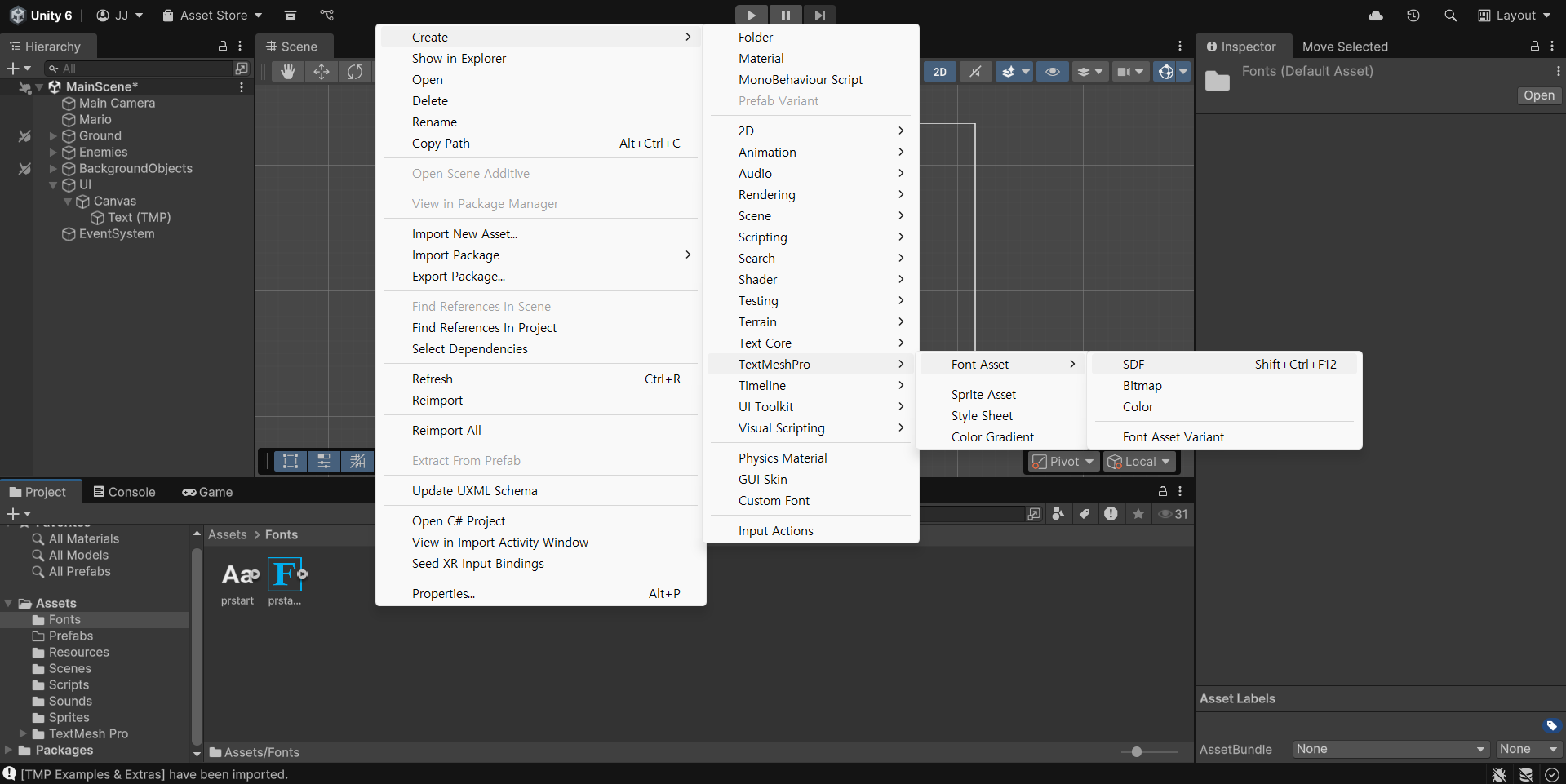Screen dimensions: 1566x784
Task: Click the Pause button in the toolbar
Action: tap(785, 15)
